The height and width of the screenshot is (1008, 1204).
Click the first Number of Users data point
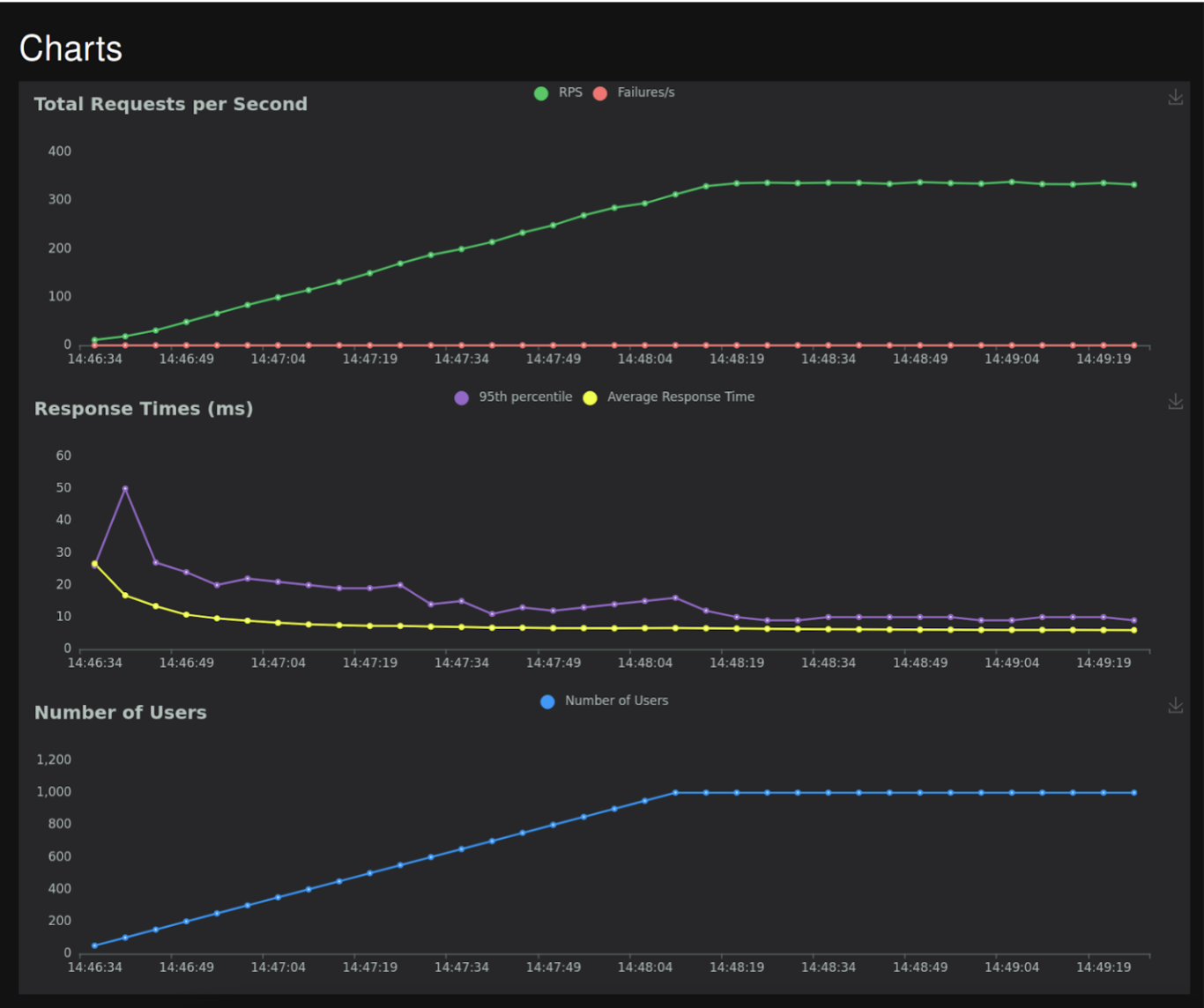[x=94, y=945]
